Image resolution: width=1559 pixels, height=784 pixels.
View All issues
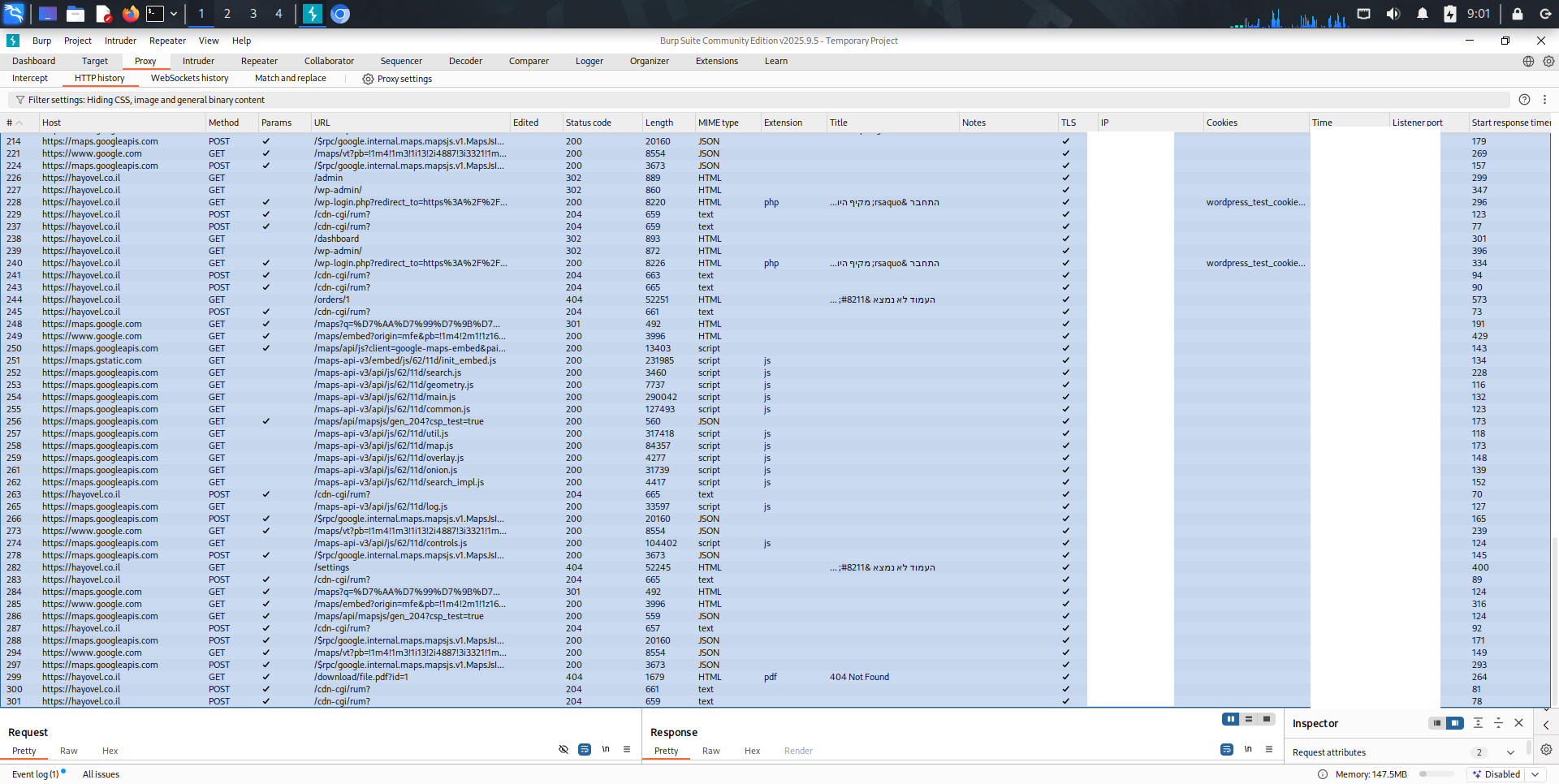tap(101, 774)
